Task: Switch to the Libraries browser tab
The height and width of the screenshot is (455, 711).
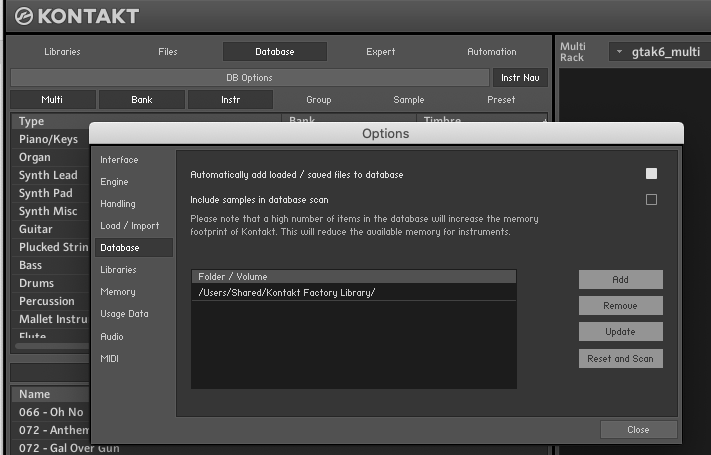Action: [x=62, y=52]
